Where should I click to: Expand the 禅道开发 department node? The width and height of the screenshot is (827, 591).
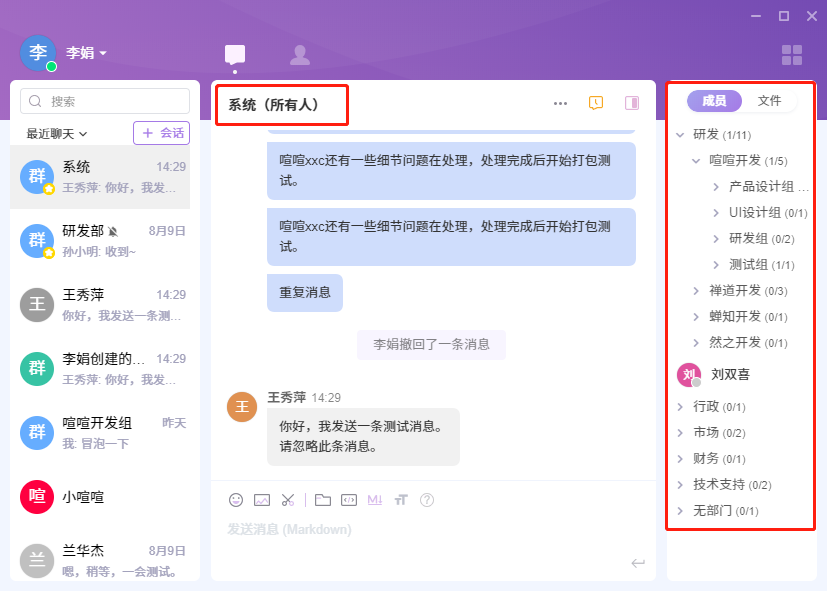697,291
